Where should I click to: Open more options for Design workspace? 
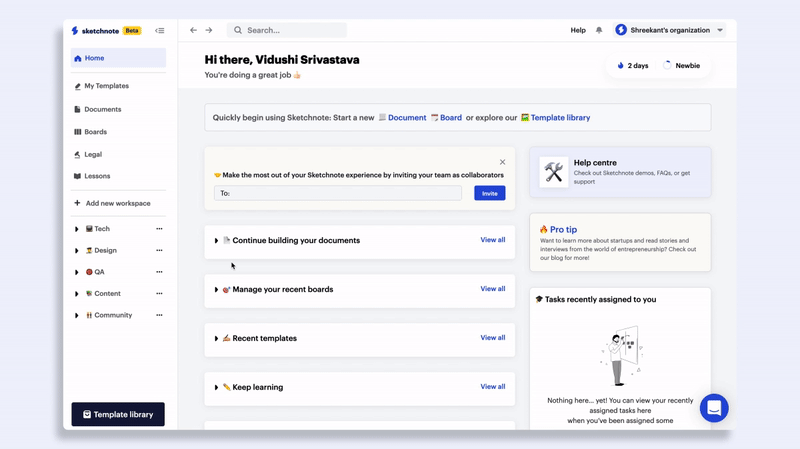(x=159, y=250)
